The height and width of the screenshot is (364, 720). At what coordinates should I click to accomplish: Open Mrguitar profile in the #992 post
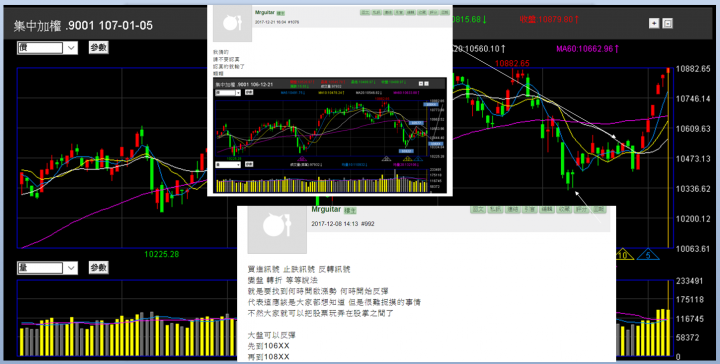coord(326,210)
